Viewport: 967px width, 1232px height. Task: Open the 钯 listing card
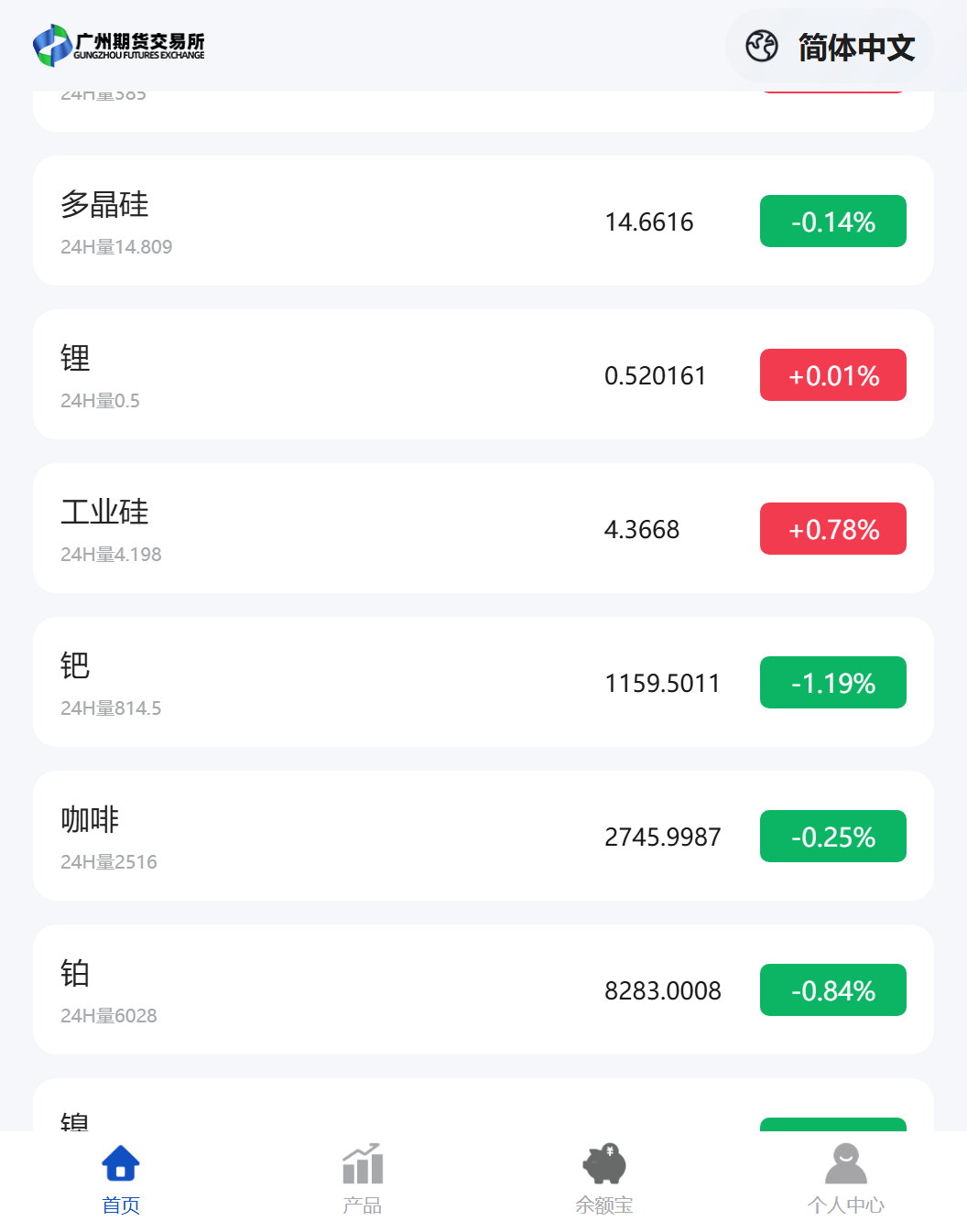[x=483, y=682]
